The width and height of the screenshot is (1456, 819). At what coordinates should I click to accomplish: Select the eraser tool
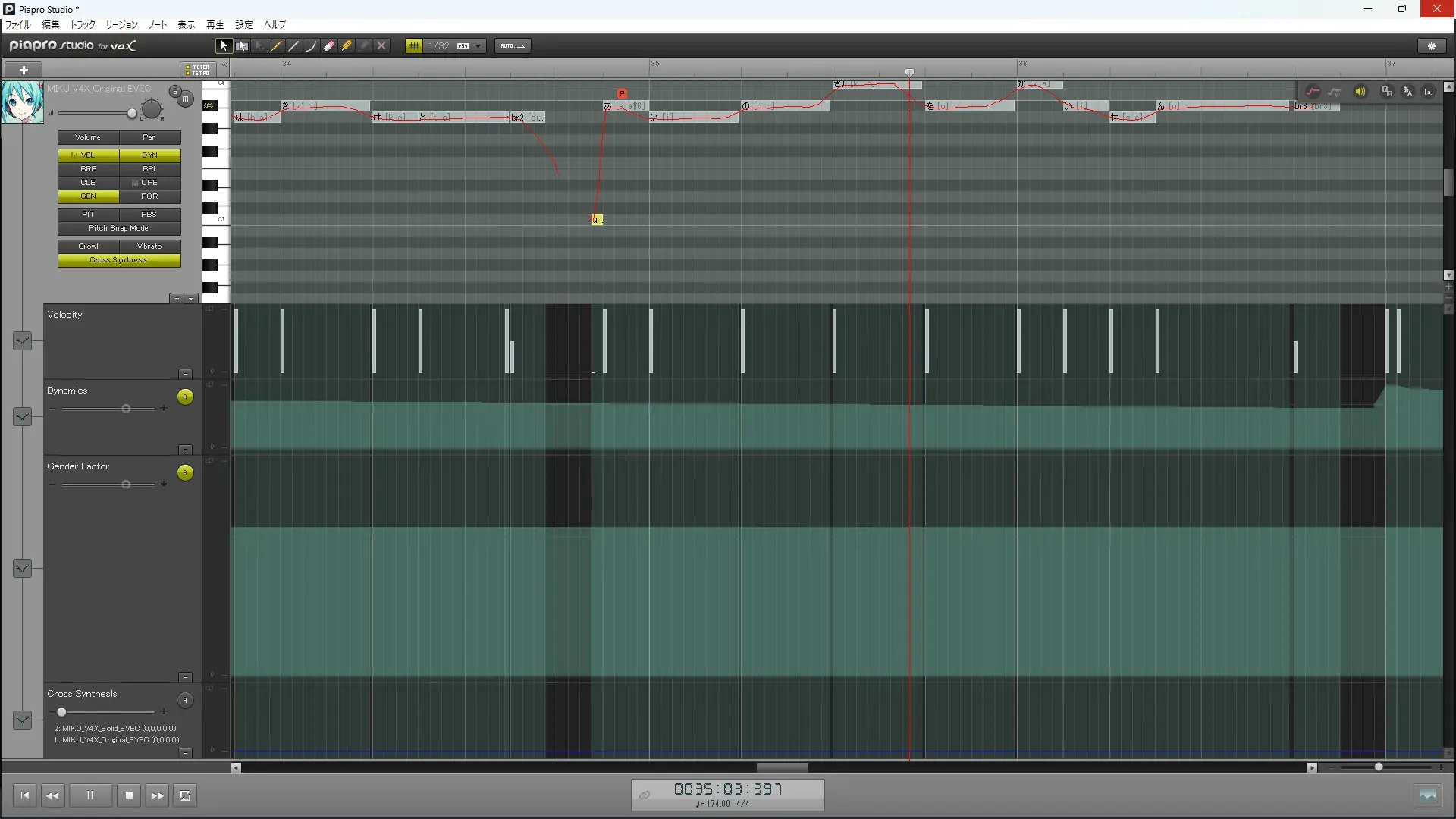tap(329, 46)
